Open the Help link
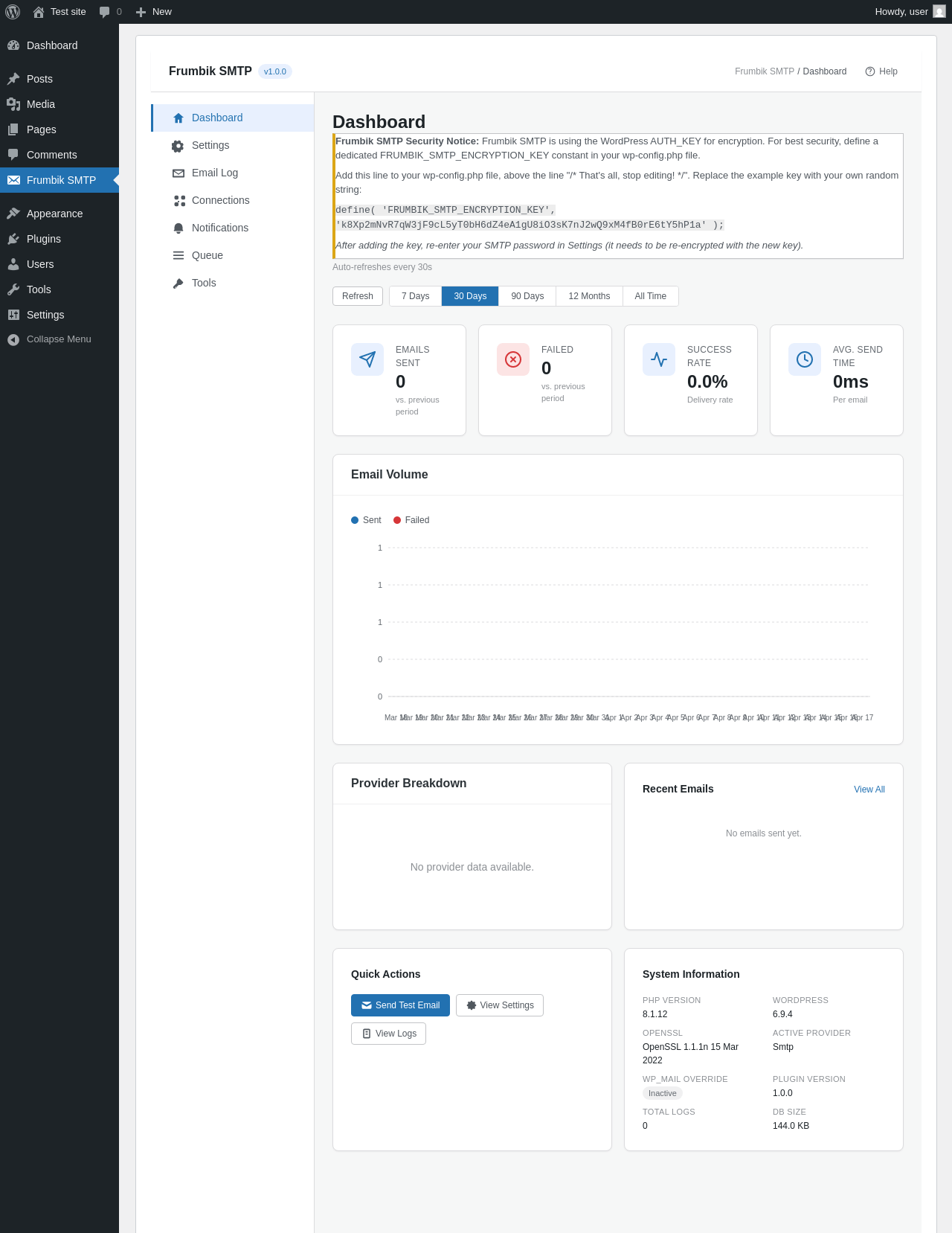The image size is (952, 1233). click(x=881, y=71)
